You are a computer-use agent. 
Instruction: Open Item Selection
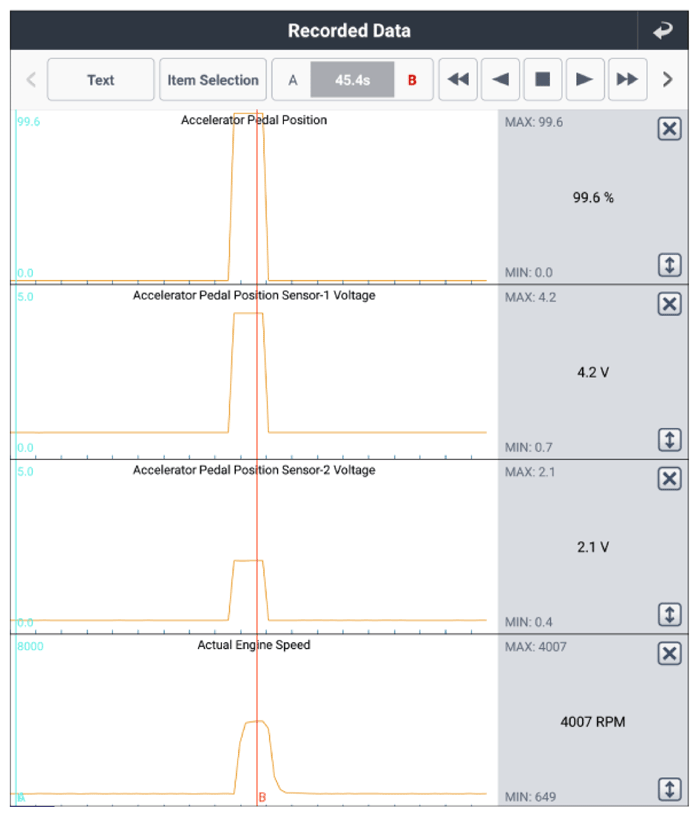213,80
